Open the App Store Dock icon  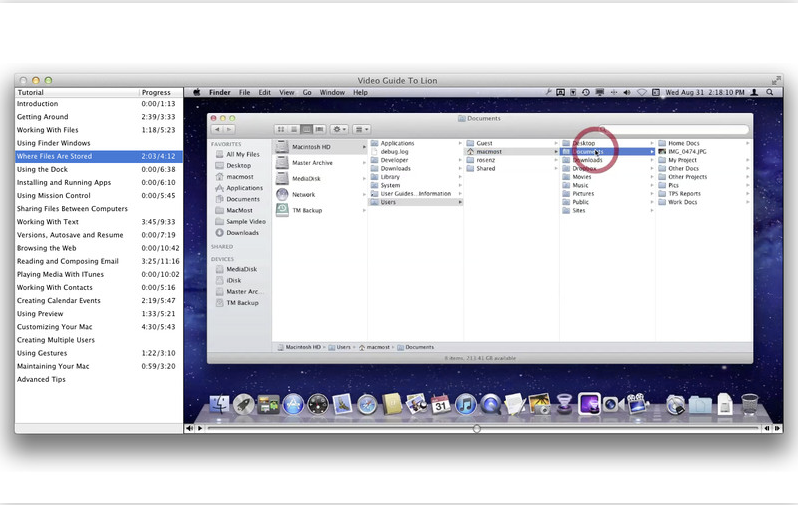[x=293, y=405]
